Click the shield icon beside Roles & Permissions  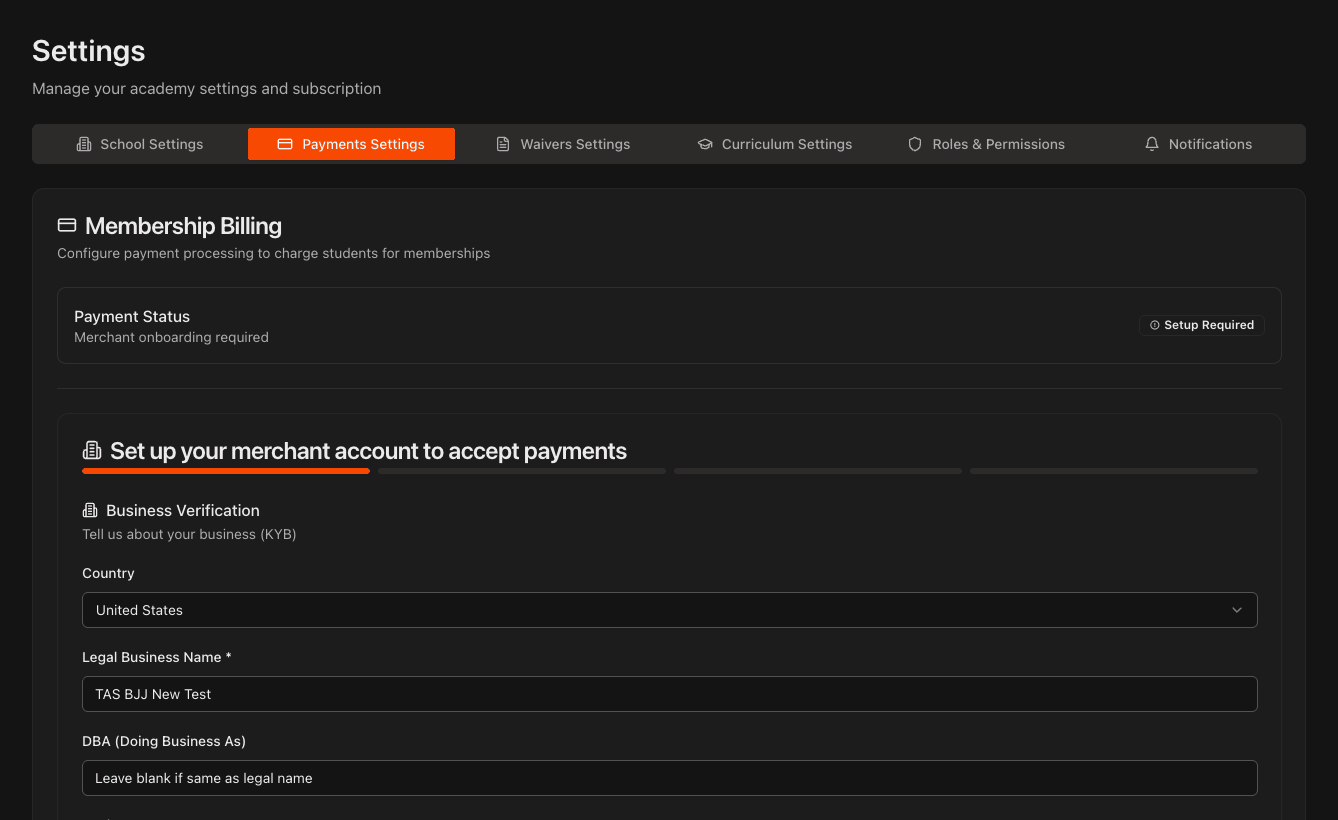pos(915,144)
